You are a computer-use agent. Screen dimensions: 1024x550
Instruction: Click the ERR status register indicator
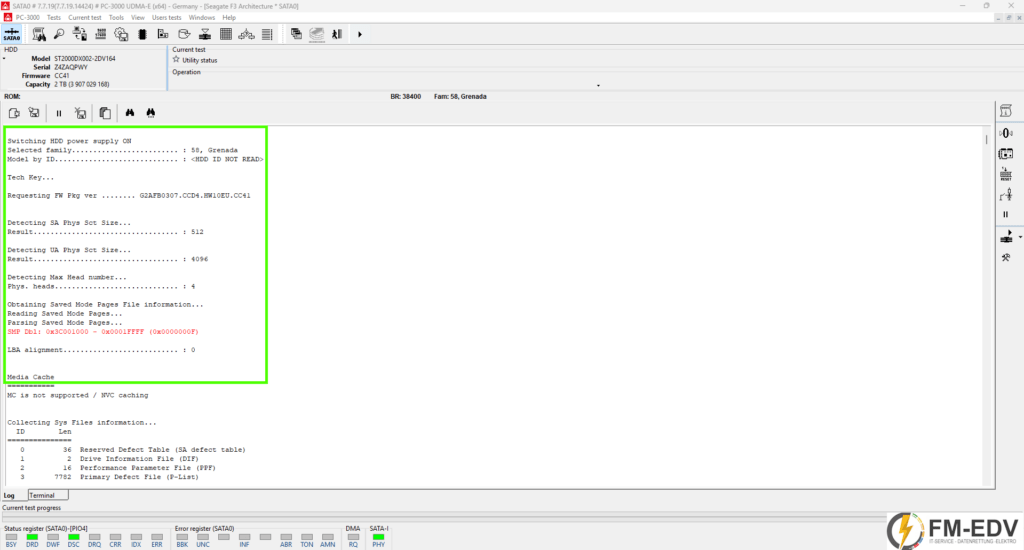157,537
